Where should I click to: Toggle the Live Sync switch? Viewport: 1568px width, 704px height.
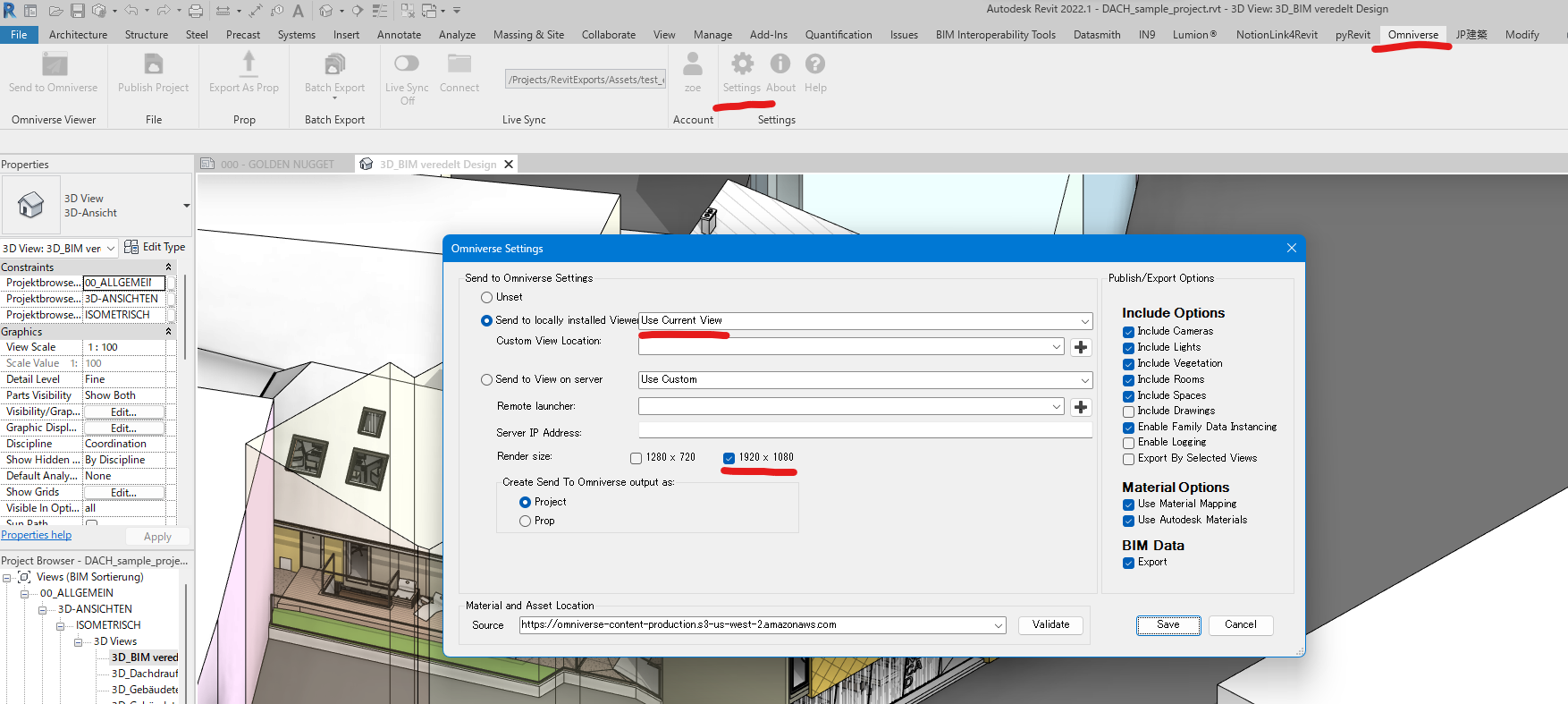coord(407,63)
